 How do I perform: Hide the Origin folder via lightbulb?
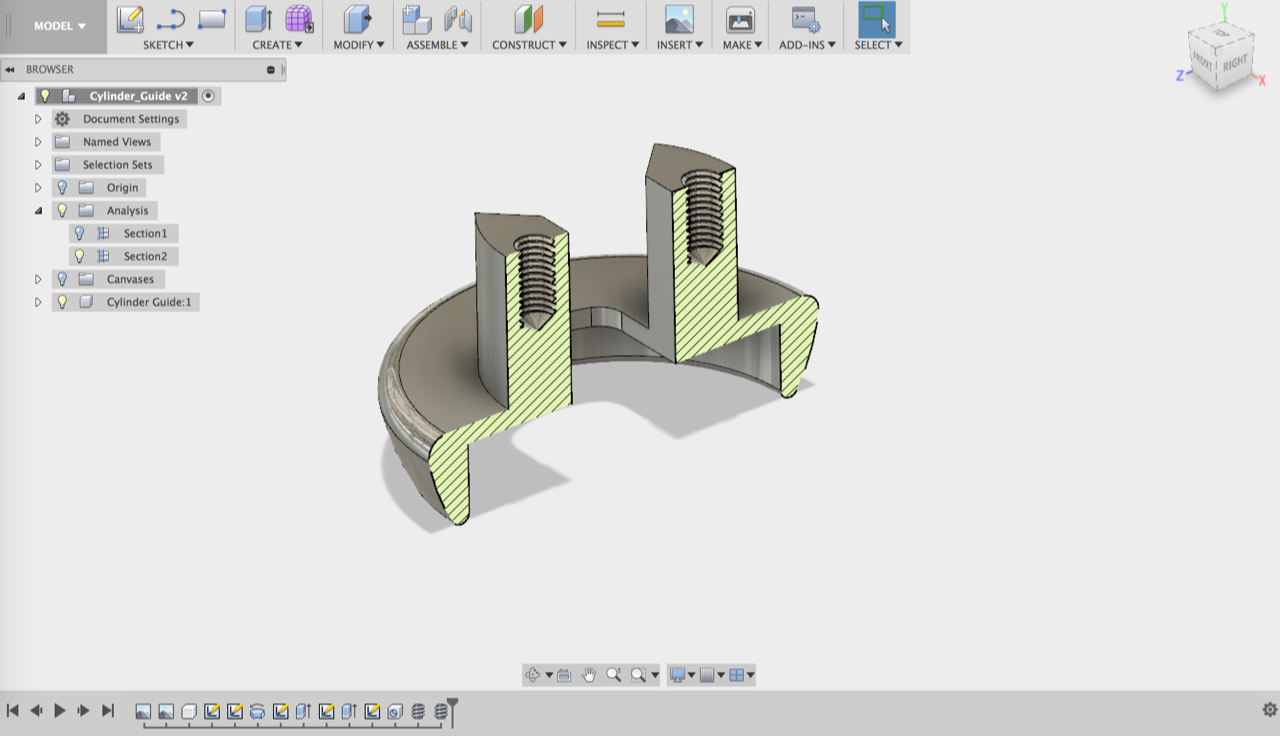(x=62, y=188)
